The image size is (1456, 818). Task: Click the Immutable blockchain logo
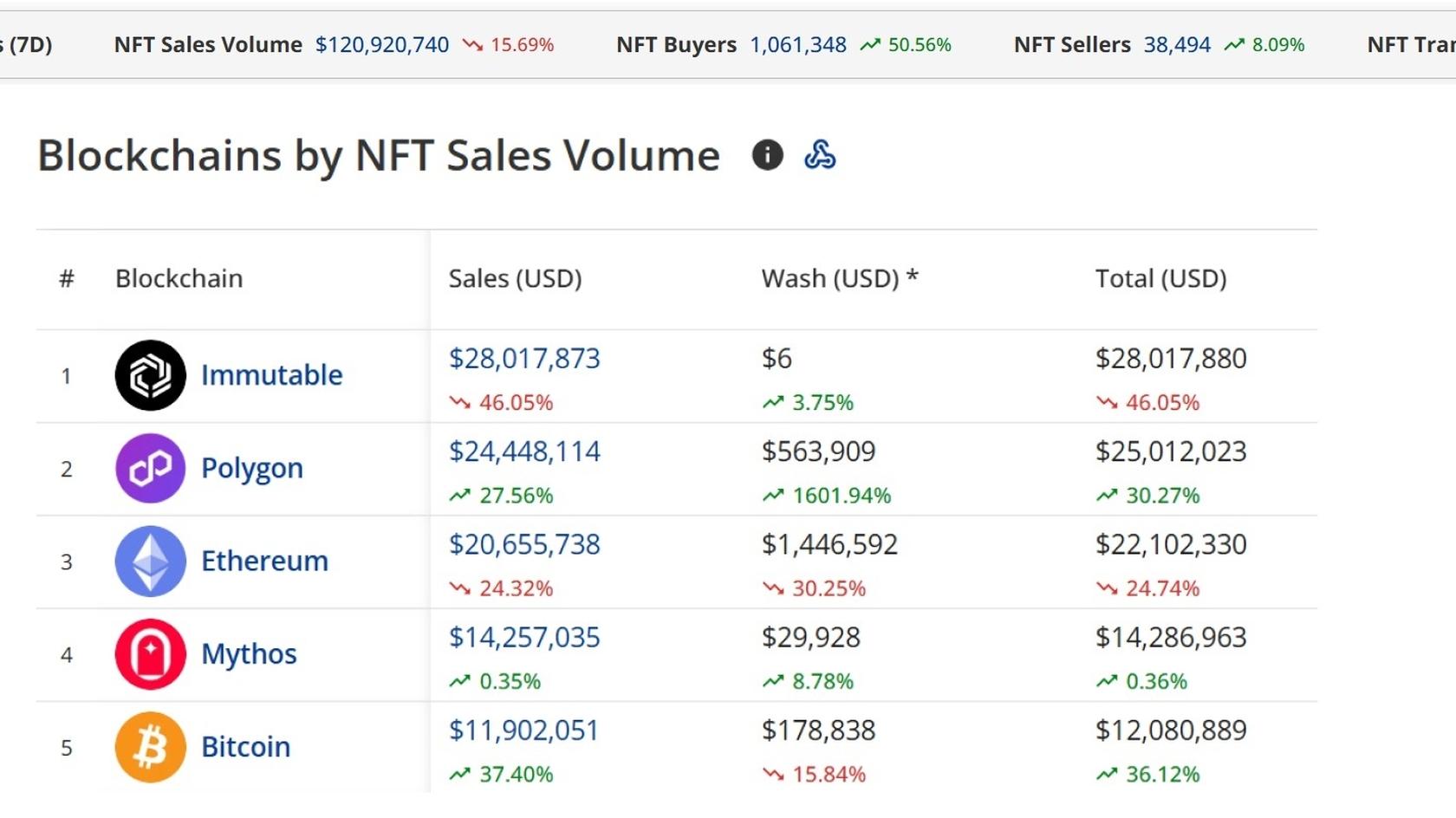(150, 375)
